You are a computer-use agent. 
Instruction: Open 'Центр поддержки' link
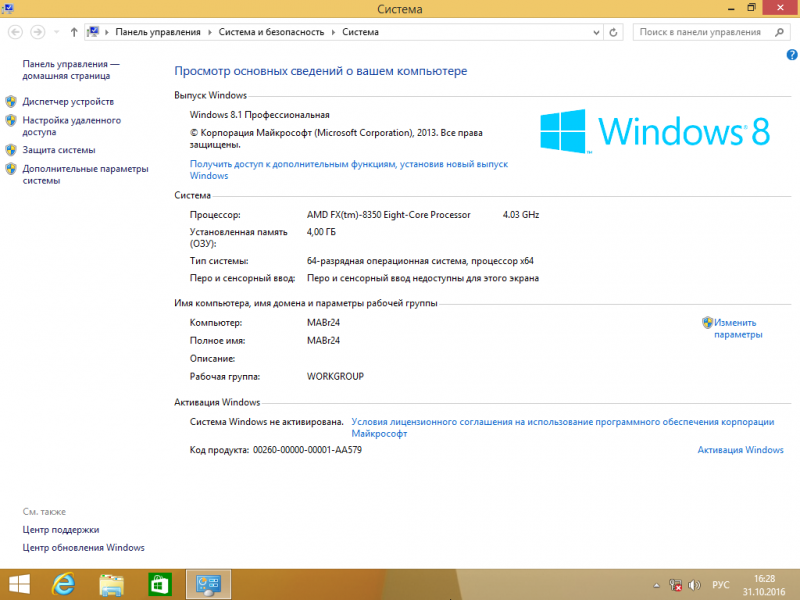(61, 530)
